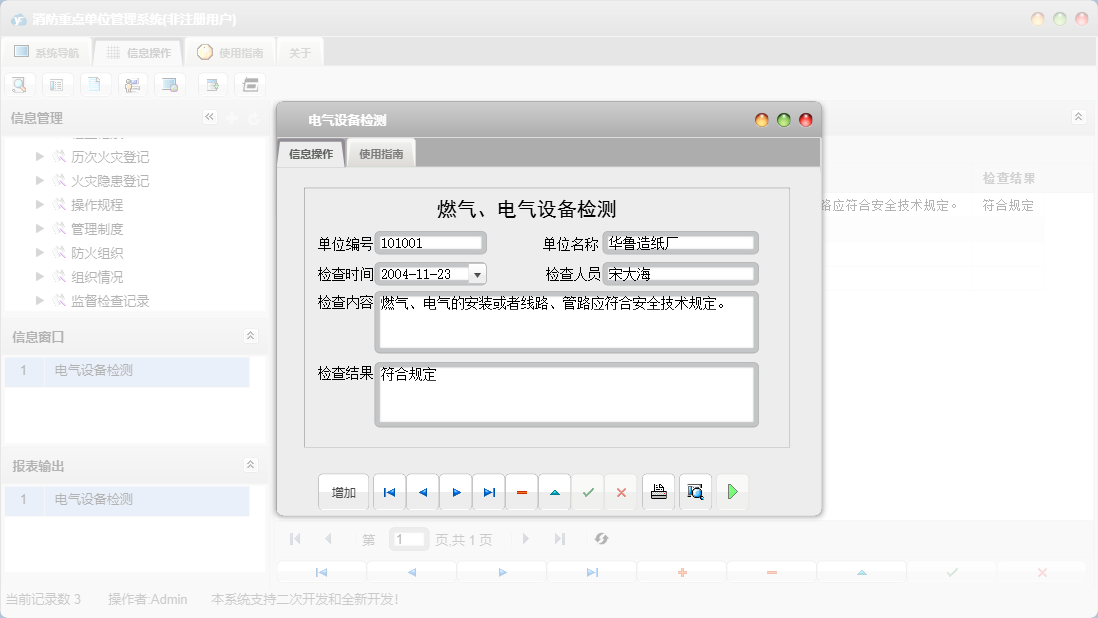1098x618 pixels.
Task: Run the query with the green play icon
Action: 732,491
